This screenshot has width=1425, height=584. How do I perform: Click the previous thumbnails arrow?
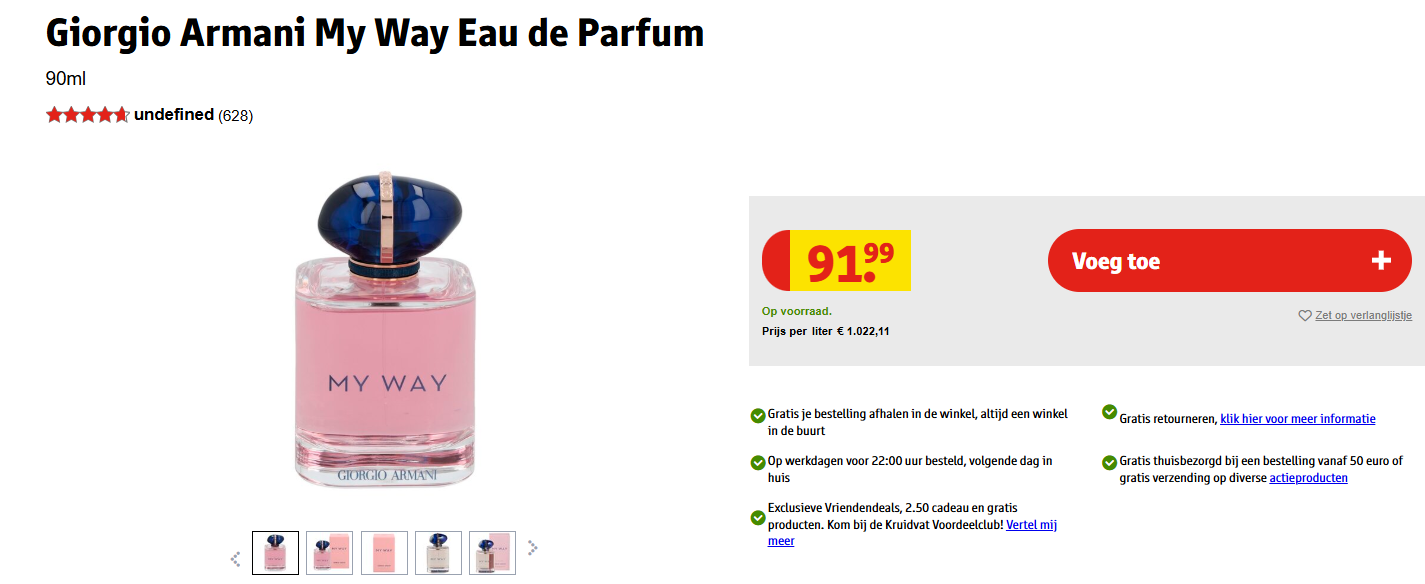[235, 559]
